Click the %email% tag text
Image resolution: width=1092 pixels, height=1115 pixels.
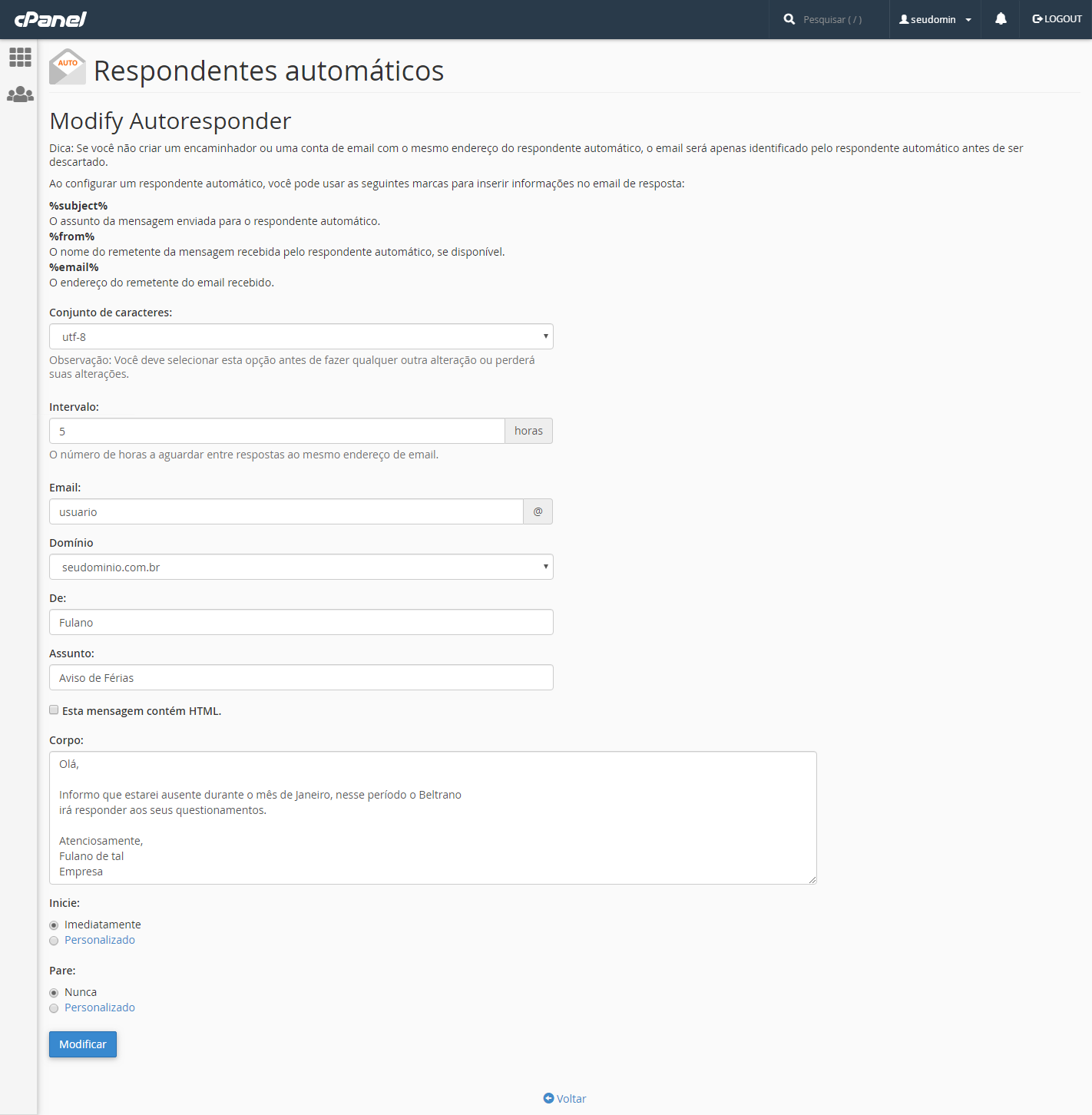coord(74,267)
